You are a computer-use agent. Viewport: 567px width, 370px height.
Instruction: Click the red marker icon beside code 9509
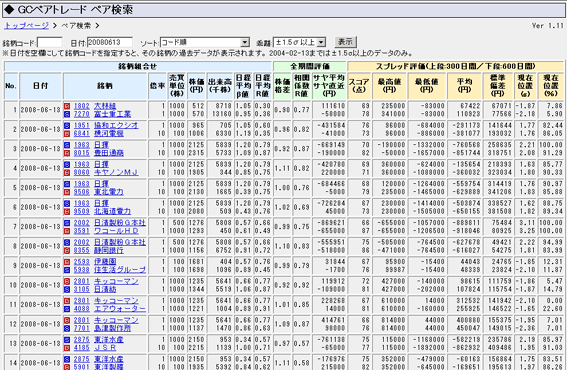coord(67,211)
